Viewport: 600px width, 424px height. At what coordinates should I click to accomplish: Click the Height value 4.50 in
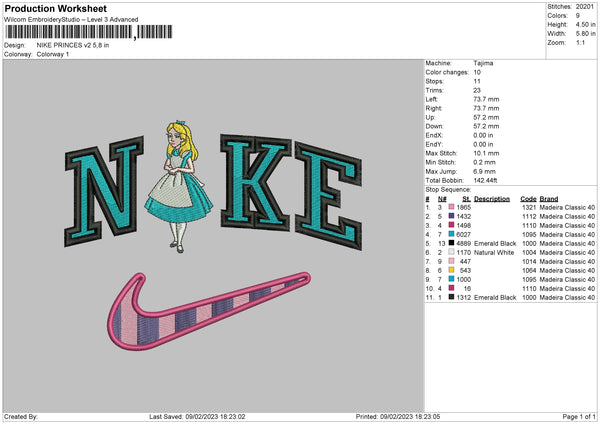[585, 24]
